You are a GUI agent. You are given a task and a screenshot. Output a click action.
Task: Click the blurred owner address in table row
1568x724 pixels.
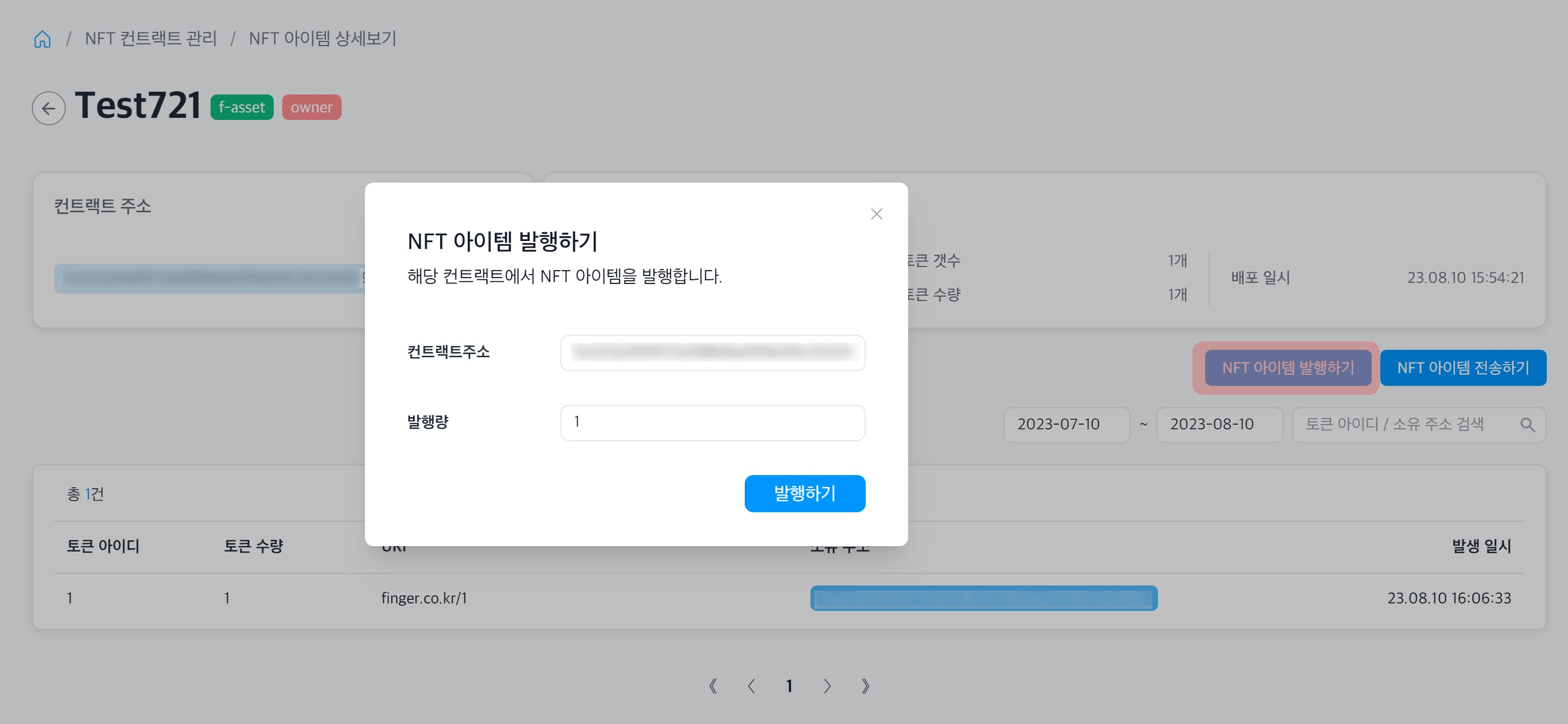pos(983,598)
